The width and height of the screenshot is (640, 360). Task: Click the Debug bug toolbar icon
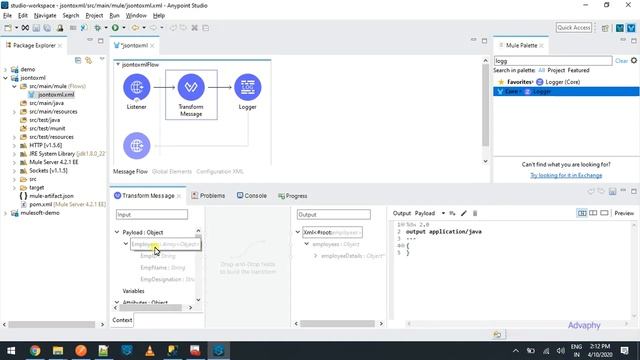click(x=98, y=28)
